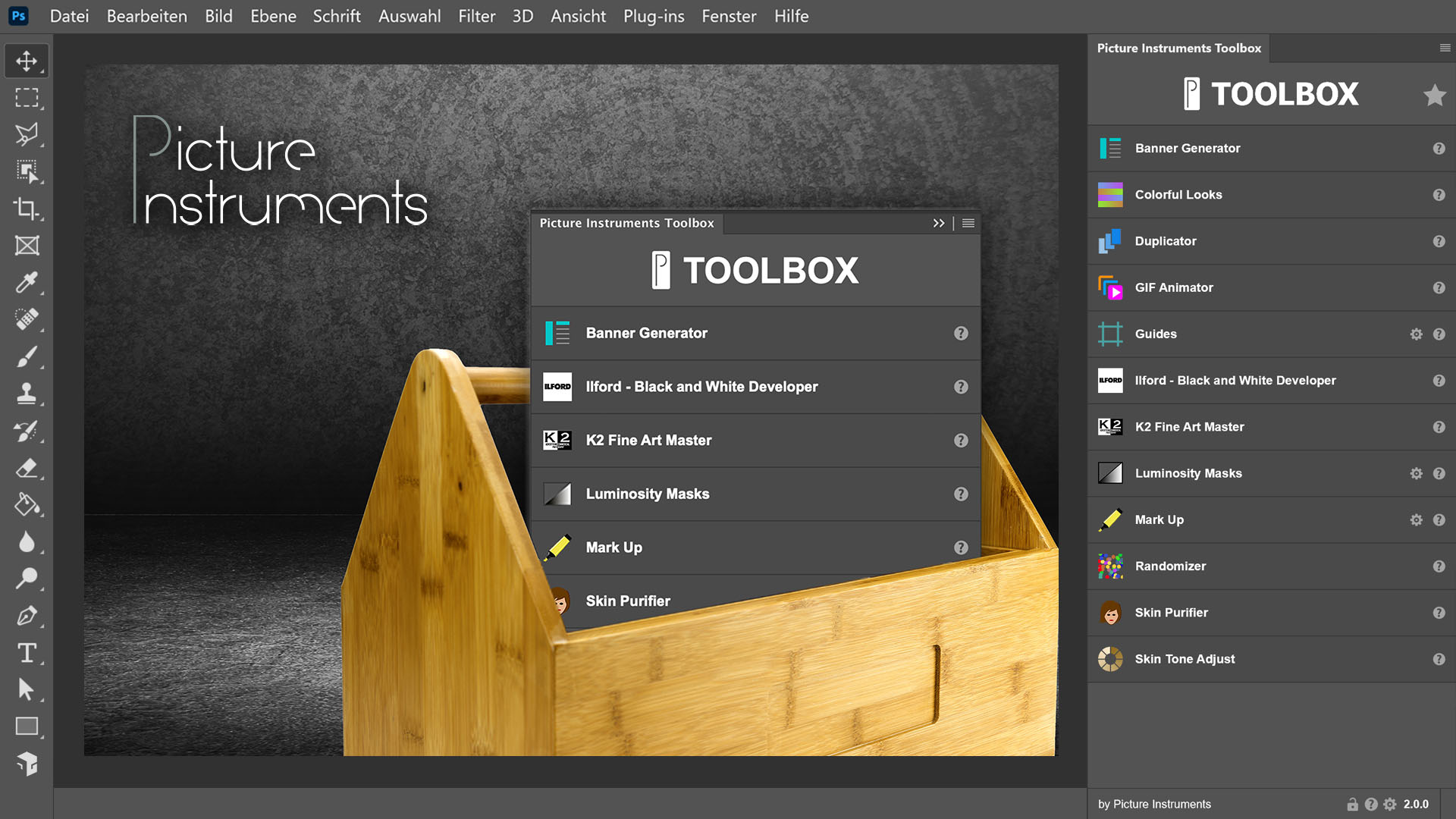Show help for Banner Generator in right panel
This screenshot has height=819, width=1456.
(1439, 149)
